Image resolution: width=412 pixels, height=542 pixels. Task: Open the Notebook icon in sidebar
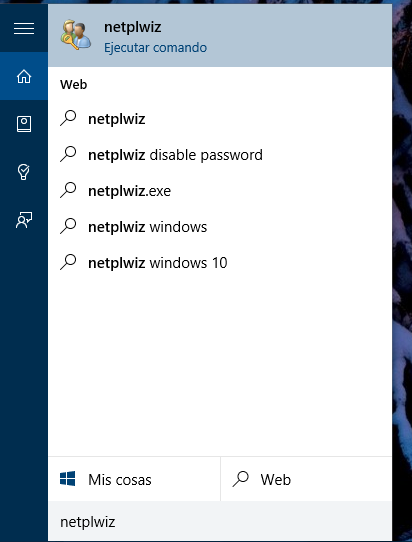(24, 124)
